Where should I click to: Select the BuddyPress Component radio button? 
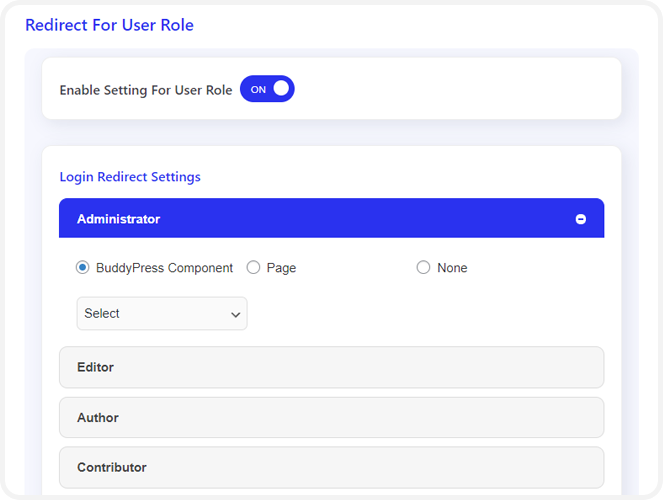[x=83, y=268]
